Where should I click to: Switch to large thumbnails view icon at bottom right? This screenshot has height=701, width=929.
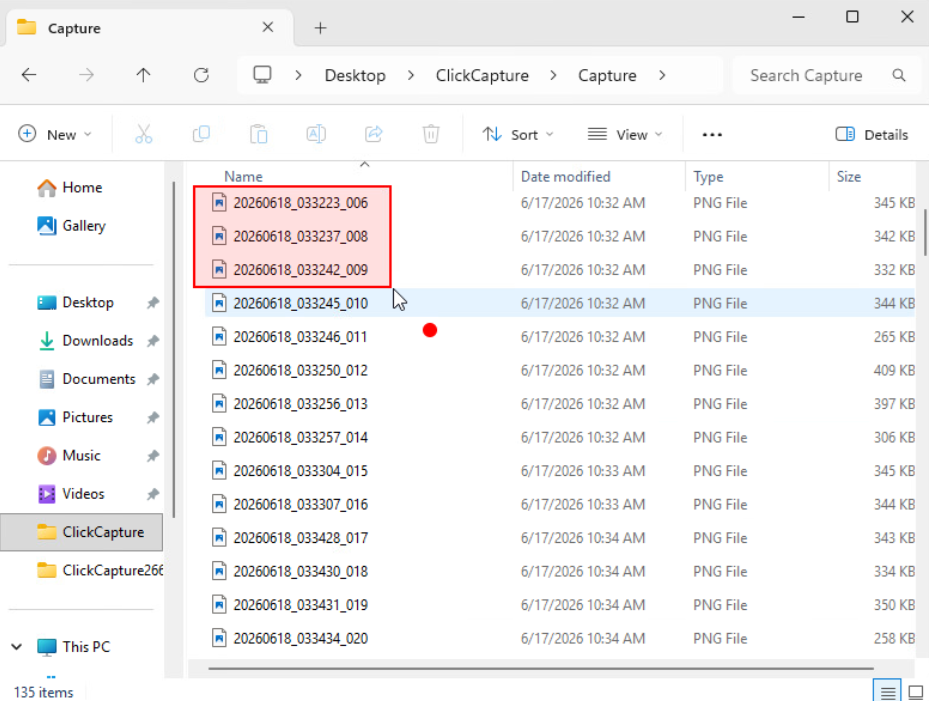(x=915, y=692)
